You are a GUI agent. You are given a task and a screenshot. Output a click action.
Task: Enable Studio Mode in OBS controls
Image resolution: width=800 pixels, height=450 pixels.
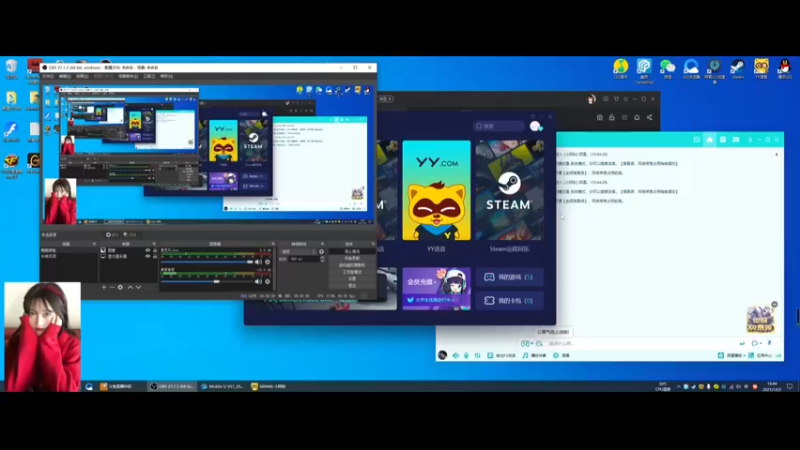coord(352,272)
